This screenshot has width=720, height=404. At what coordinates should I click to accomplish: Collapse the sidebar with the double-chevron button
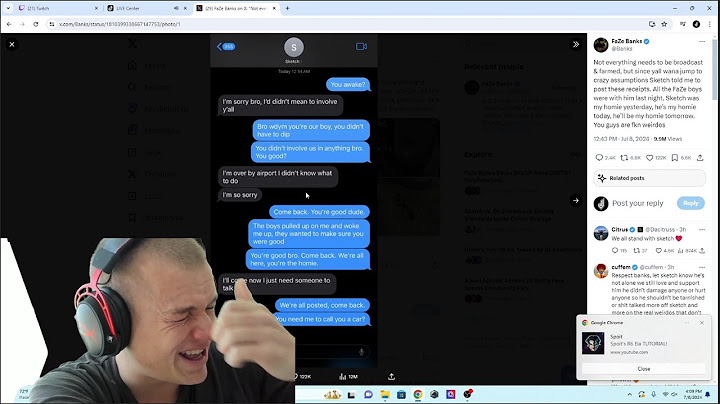(576, 45)
